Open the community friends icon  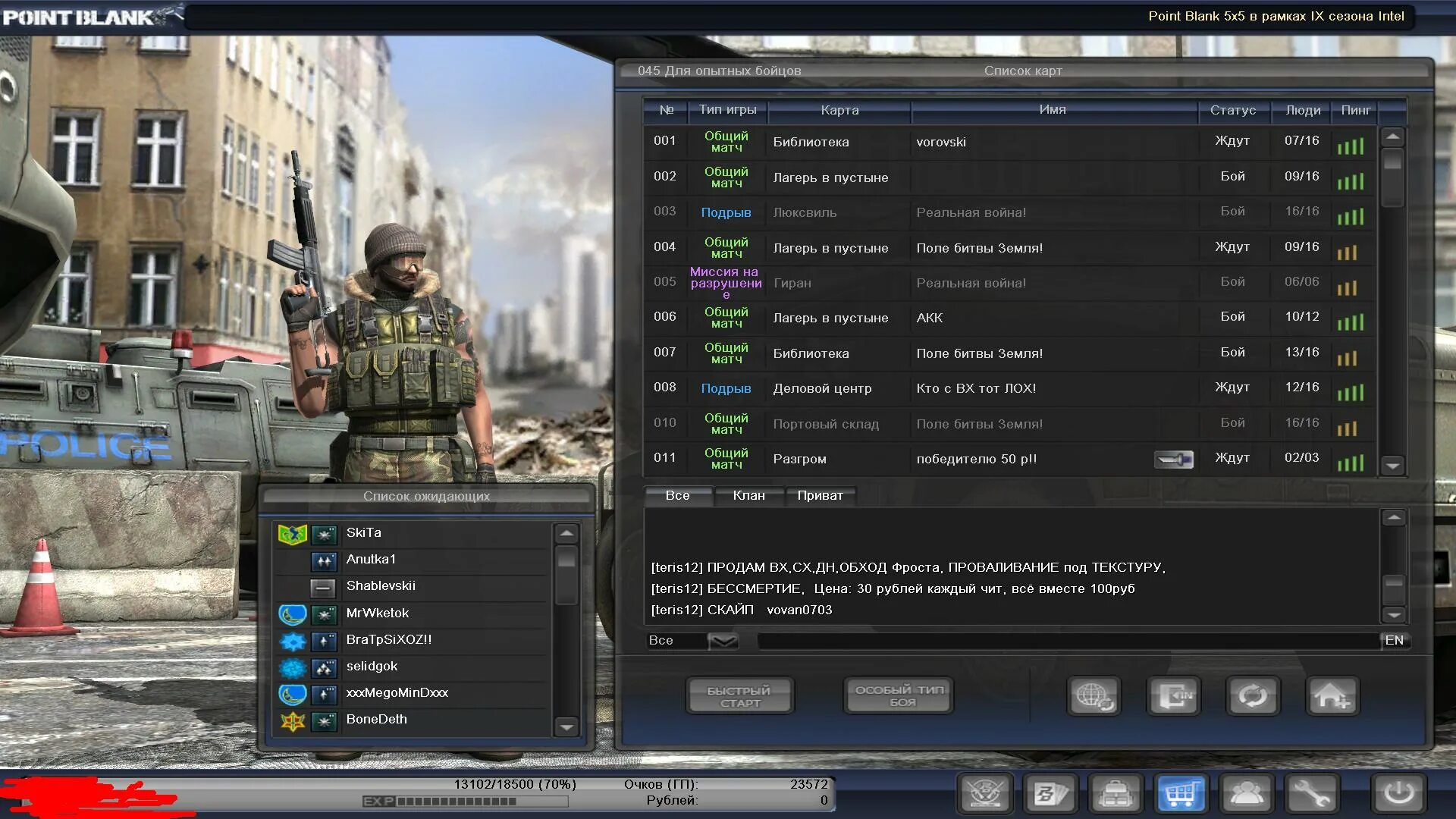(1246, 794)
